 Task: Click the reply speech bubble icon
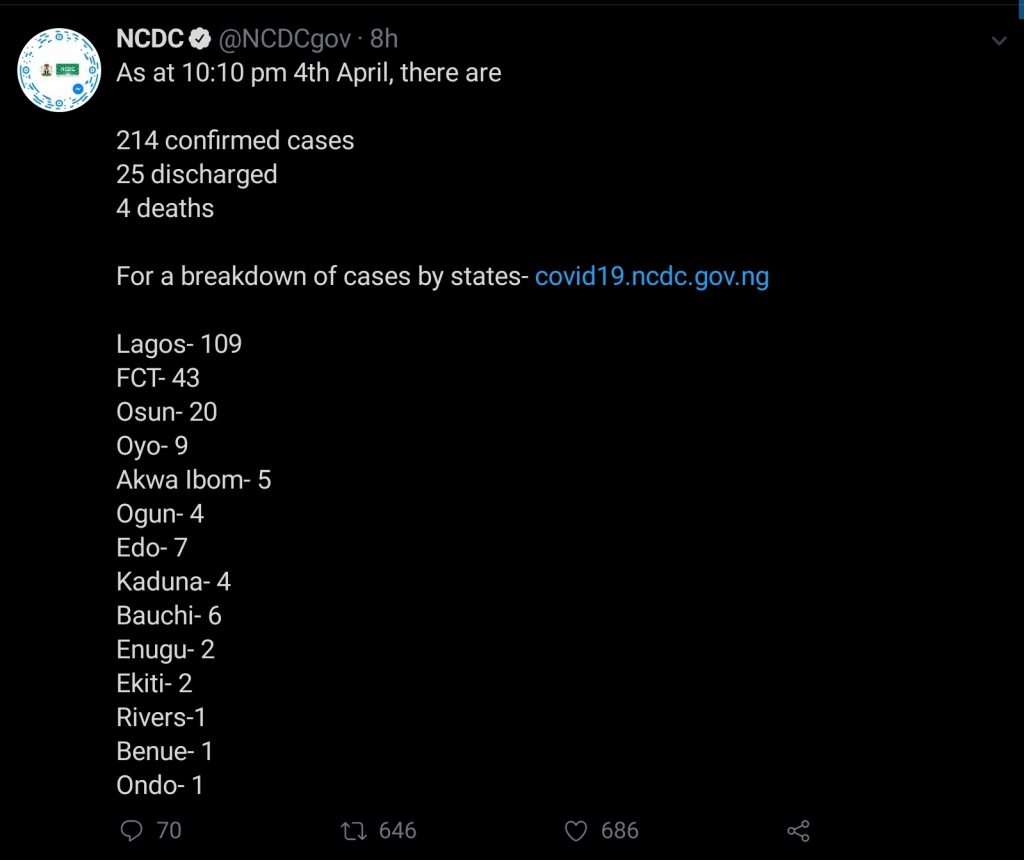131,830
